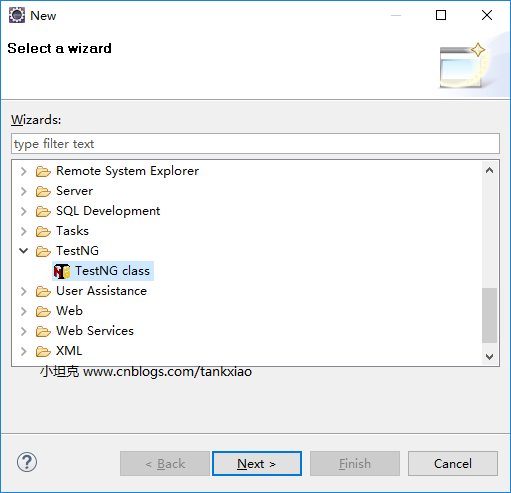Click the SQL Development folder icon

pos(43,211)
